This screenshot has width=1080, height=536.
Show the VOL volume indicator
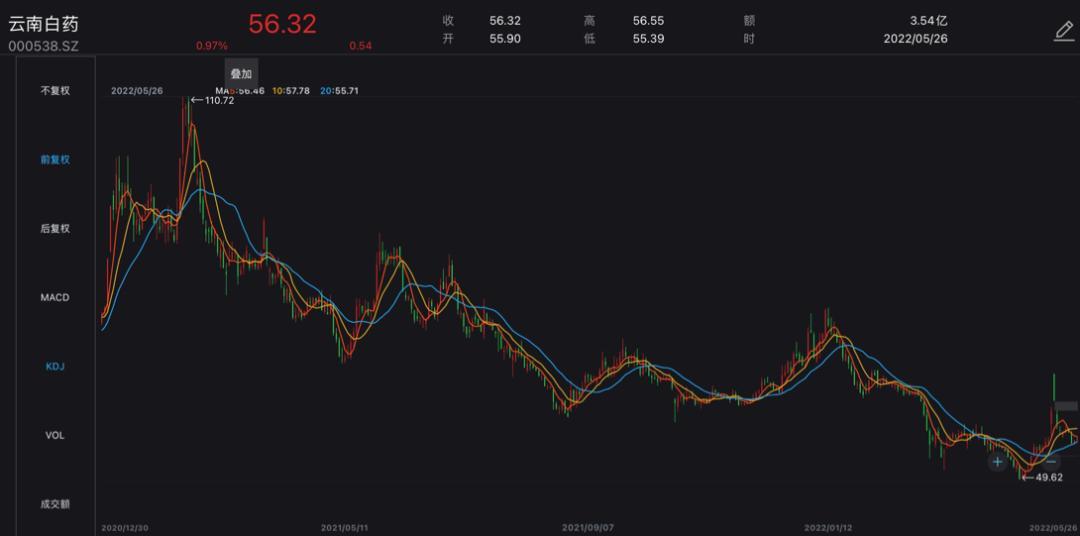55,435
